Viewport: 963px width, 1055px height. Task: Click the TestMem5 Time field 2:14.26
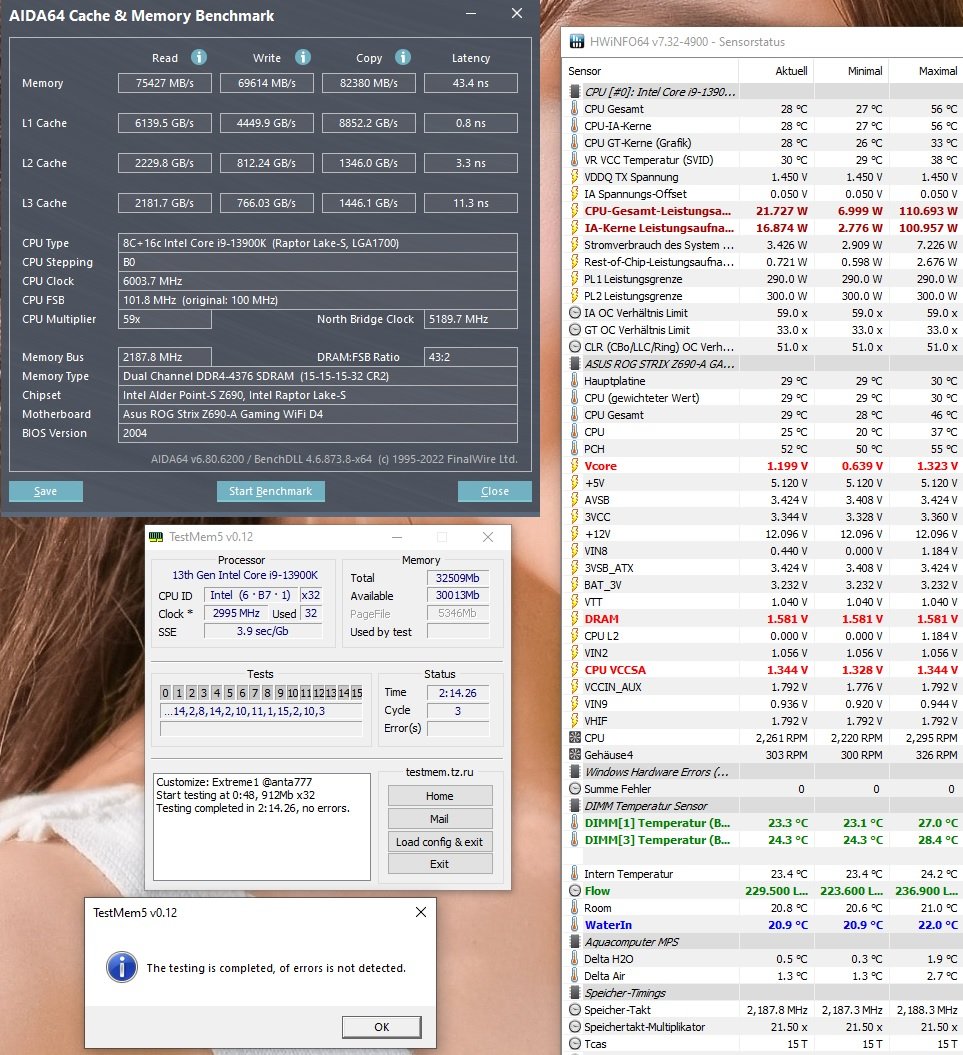[x=458, y=693]
